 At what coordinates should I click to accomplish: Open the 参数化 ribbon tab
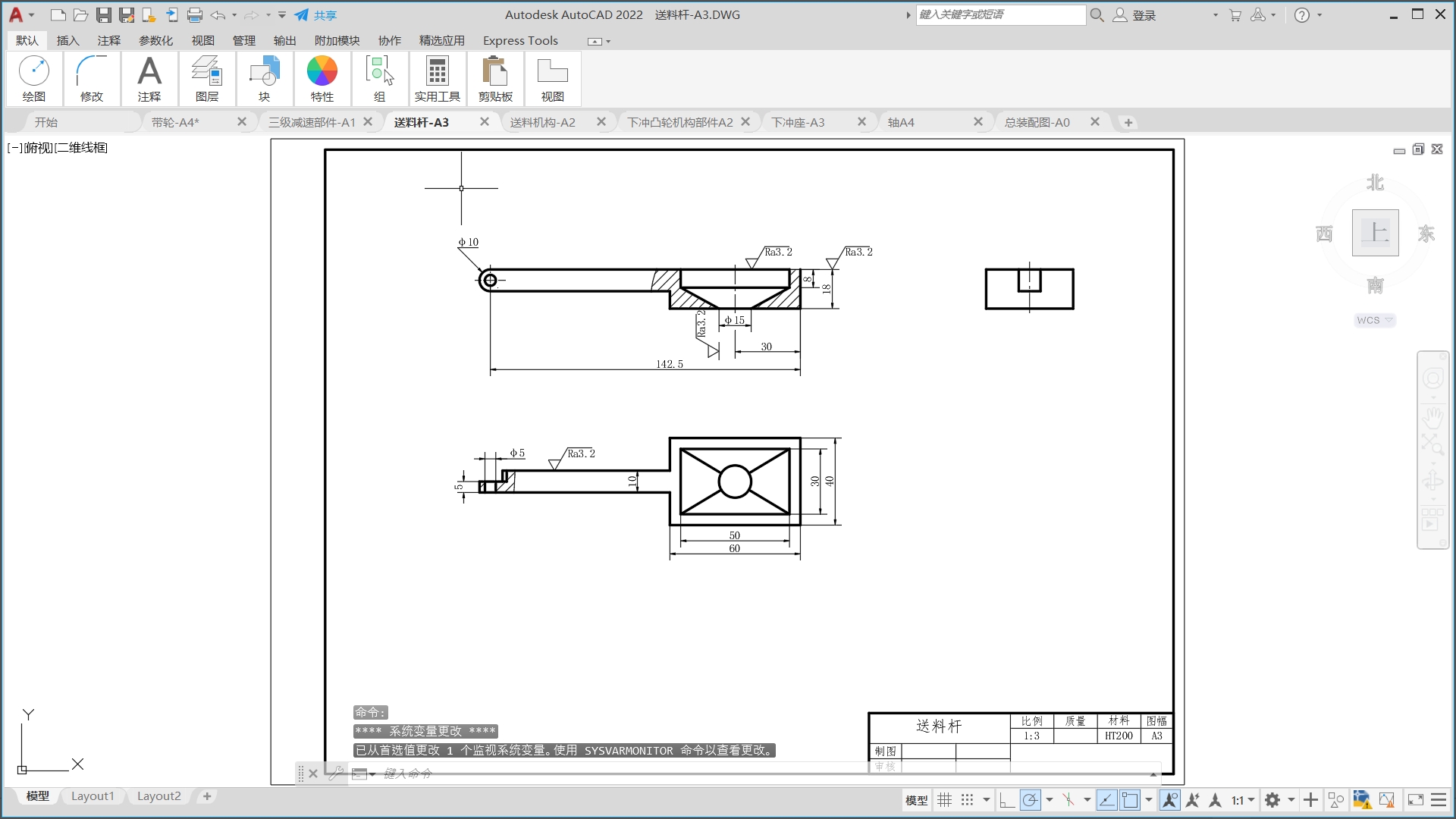point(155,40)
